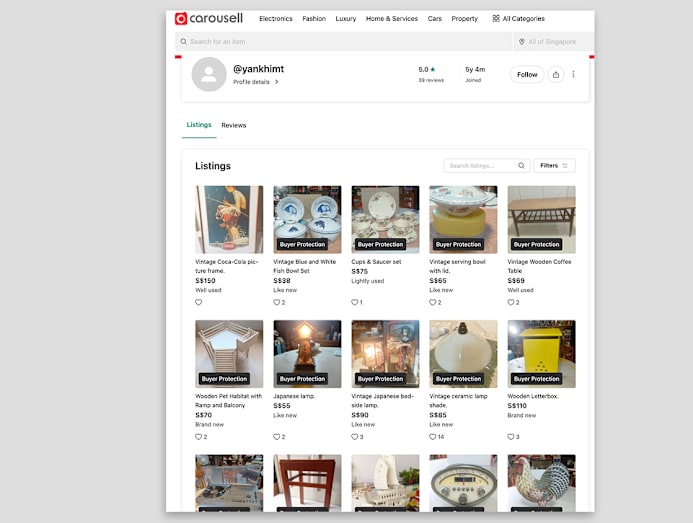Open the 39 reviews rating link
This screenshot has height=523, width=693.
[431, 80]
